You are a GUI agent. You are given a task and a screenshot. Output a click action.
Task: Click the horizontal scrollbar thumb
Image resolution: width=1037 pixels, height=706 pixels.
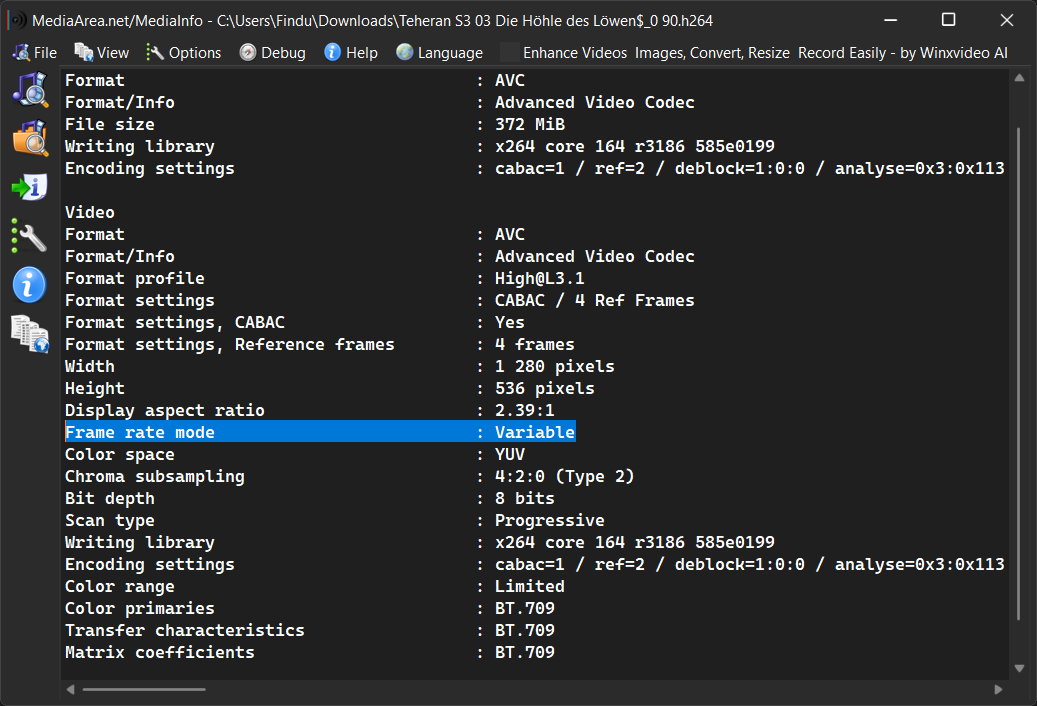[143, 689]
